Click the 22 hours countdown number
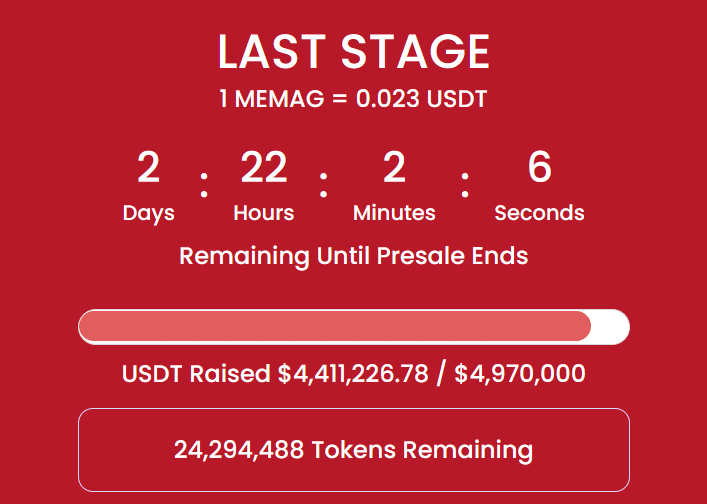The image size is (707, 504). point(264,167)
